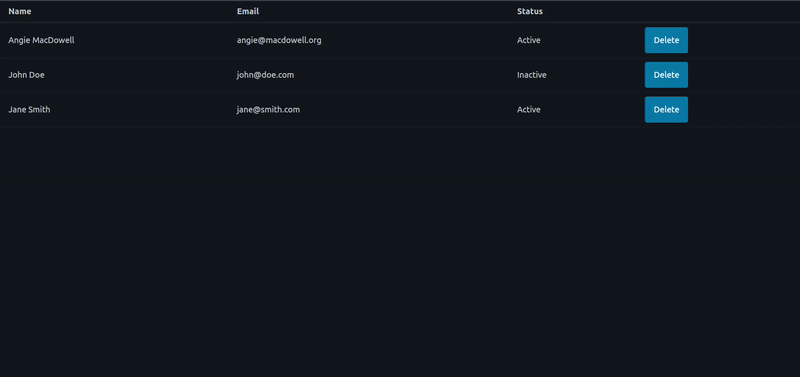Select the Name column header
Viewport: 800px width, 377px height.
point(20,11)
